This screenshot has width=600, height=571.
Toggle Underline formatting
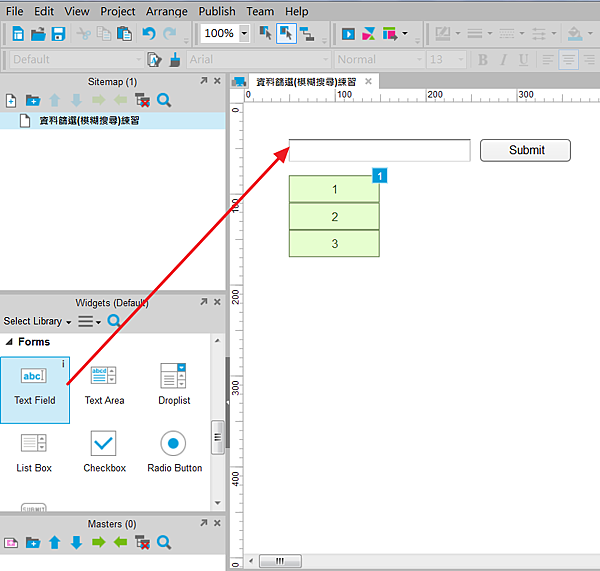tap(523, 60)
